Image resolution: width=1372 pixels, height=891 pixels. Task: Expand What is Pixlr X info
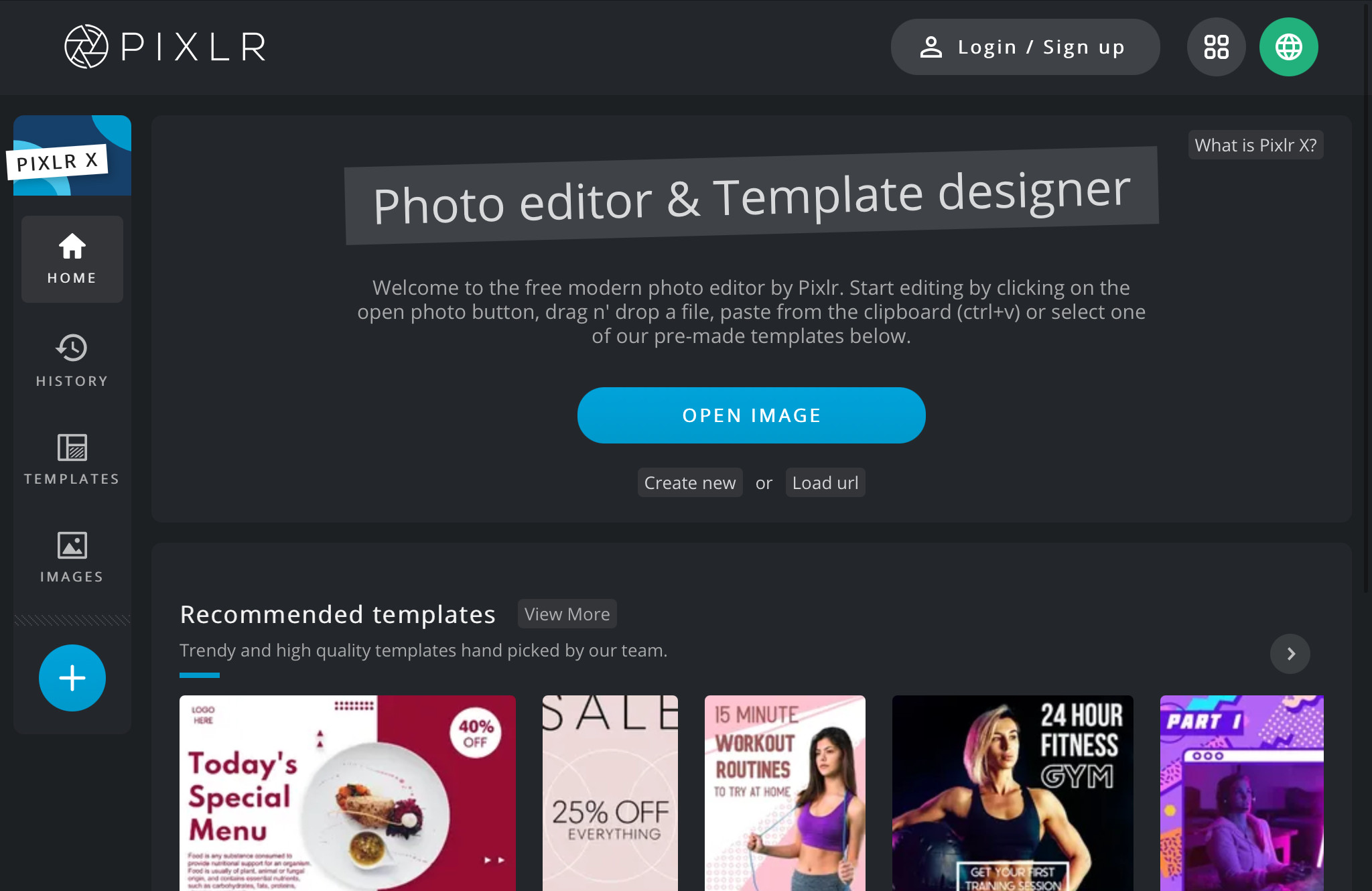coord(1256,144)
